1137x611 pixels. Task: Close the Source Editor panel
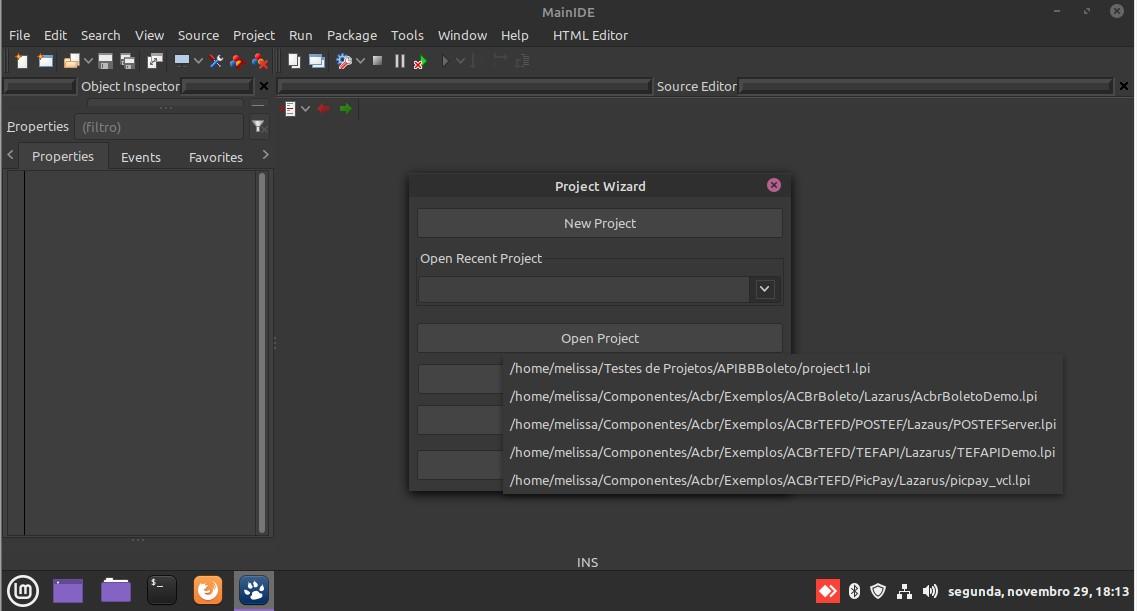[1123, 86]
